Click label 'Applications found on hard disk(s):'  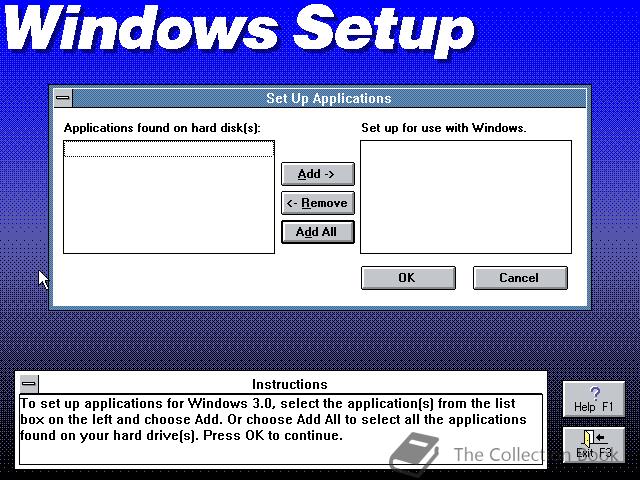pos(162,128)
